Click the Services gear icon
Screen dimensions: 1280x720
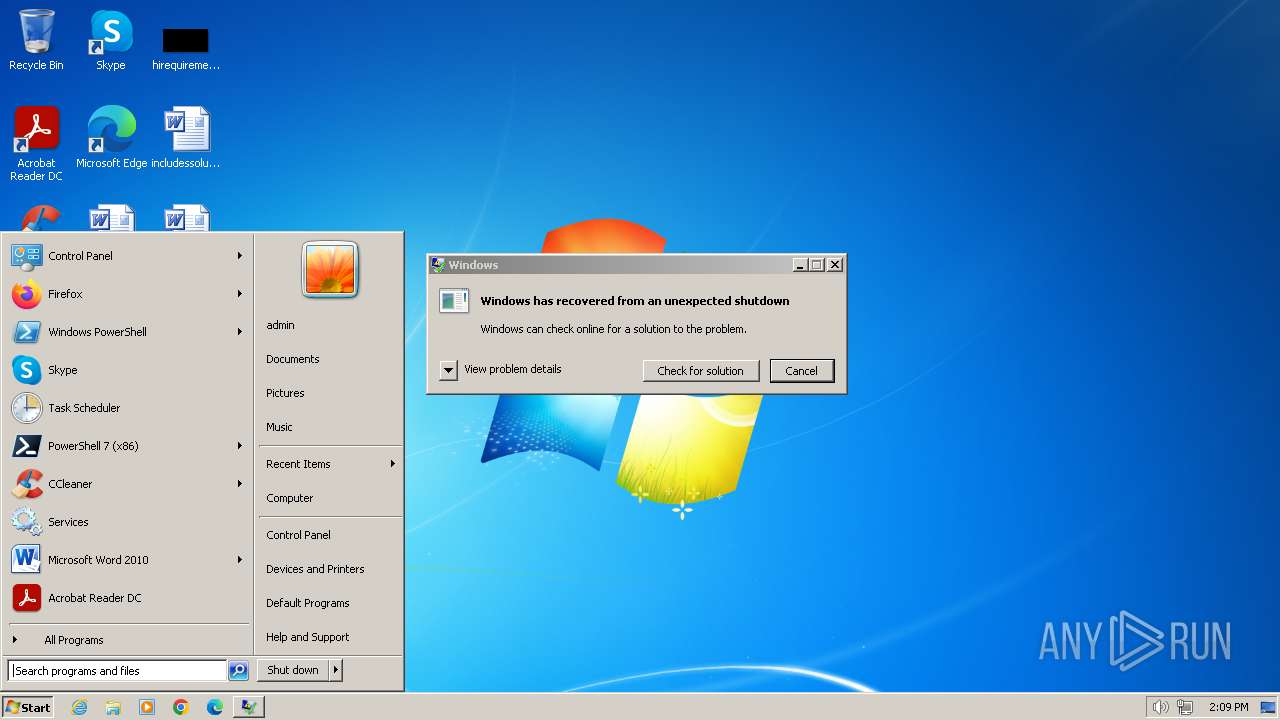pos(26,522)
